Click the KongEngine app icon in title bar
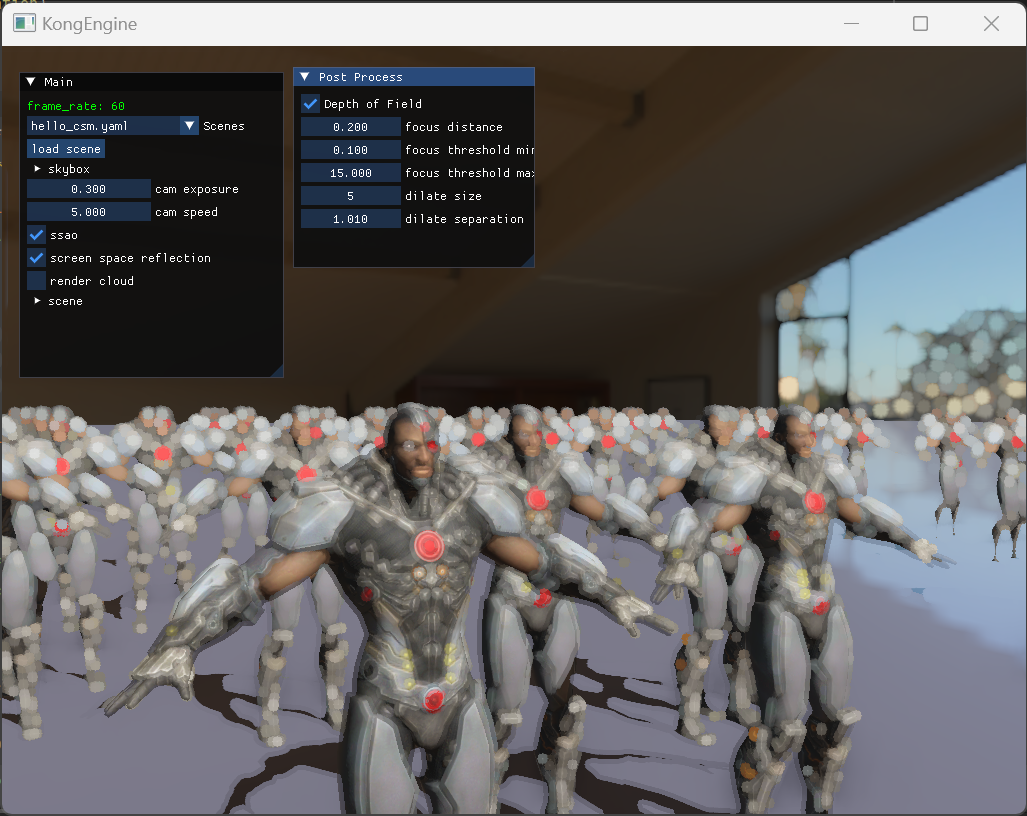Screen dimensions: 1027x816 coord(25,24)
